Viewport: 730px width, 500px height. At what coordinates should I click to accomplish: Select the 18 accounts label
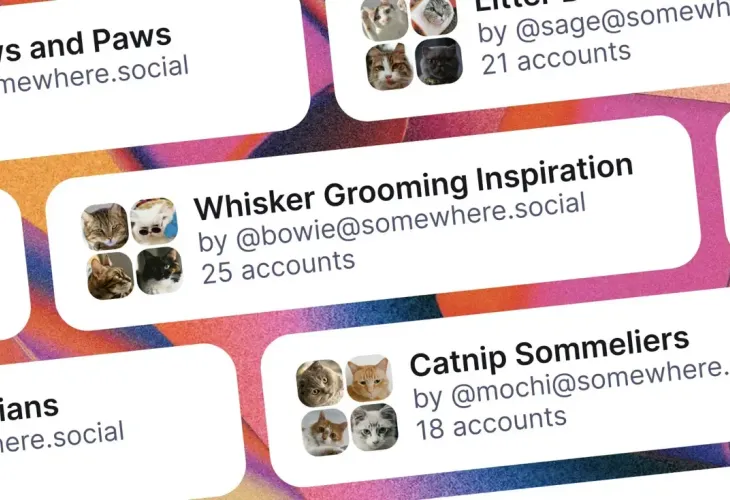click(x=491, y=423)
